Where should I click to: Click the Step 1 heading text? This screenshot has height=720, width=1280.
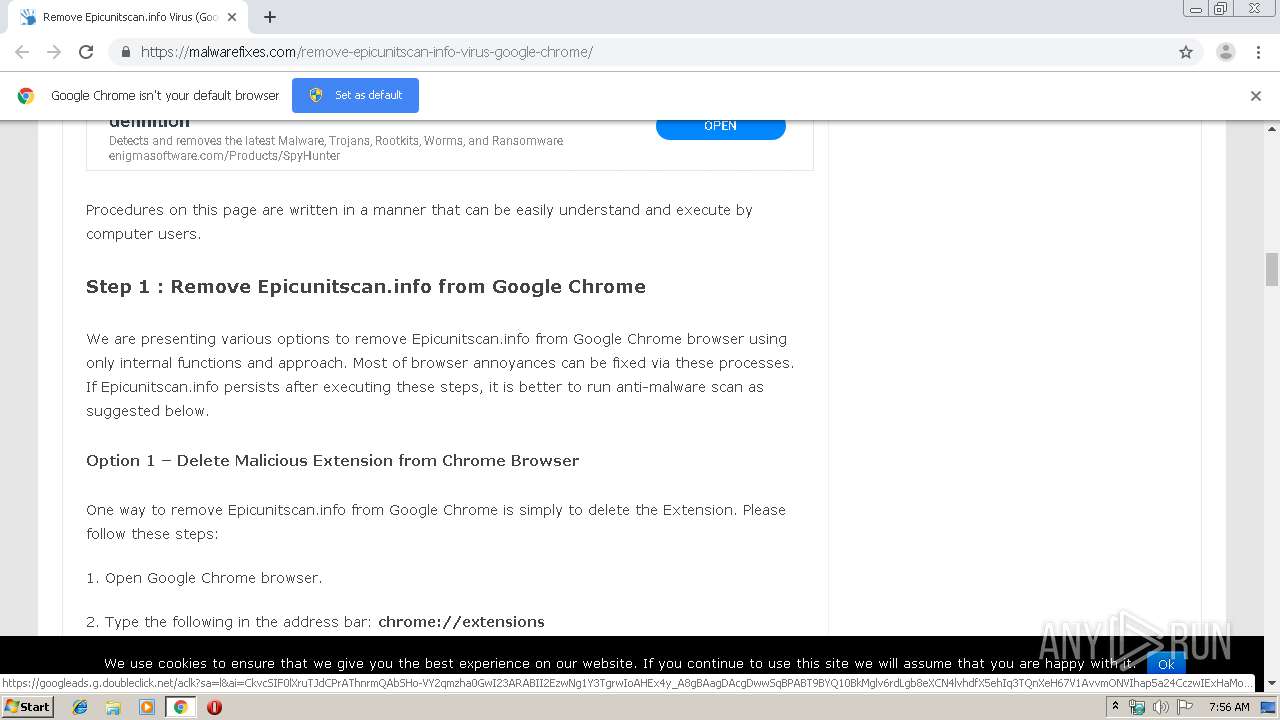[366, 287]
